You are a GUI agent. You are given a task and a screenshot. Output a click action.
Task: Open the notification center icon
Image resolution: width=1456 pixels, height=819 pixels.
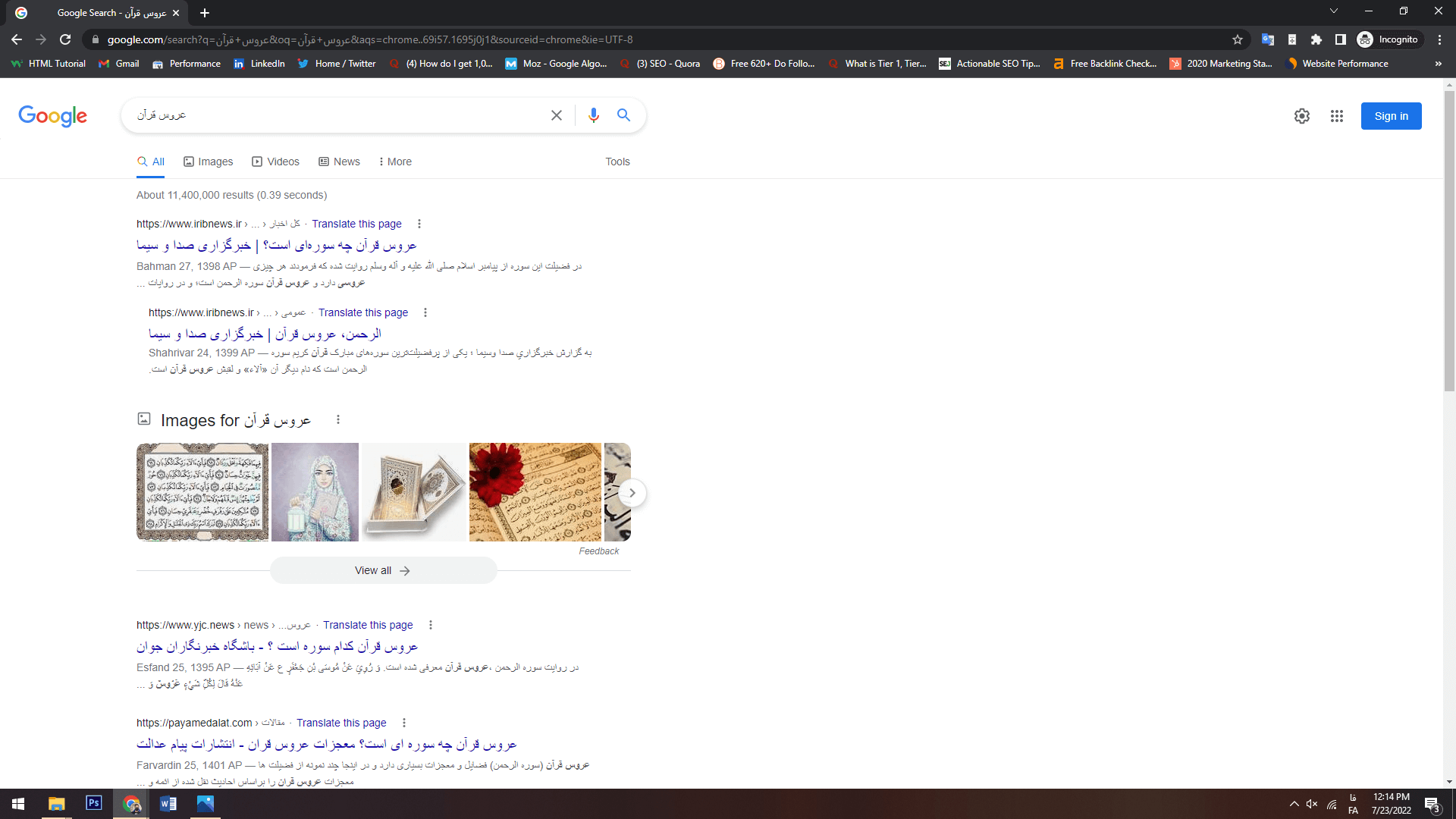coord(1432,805)
